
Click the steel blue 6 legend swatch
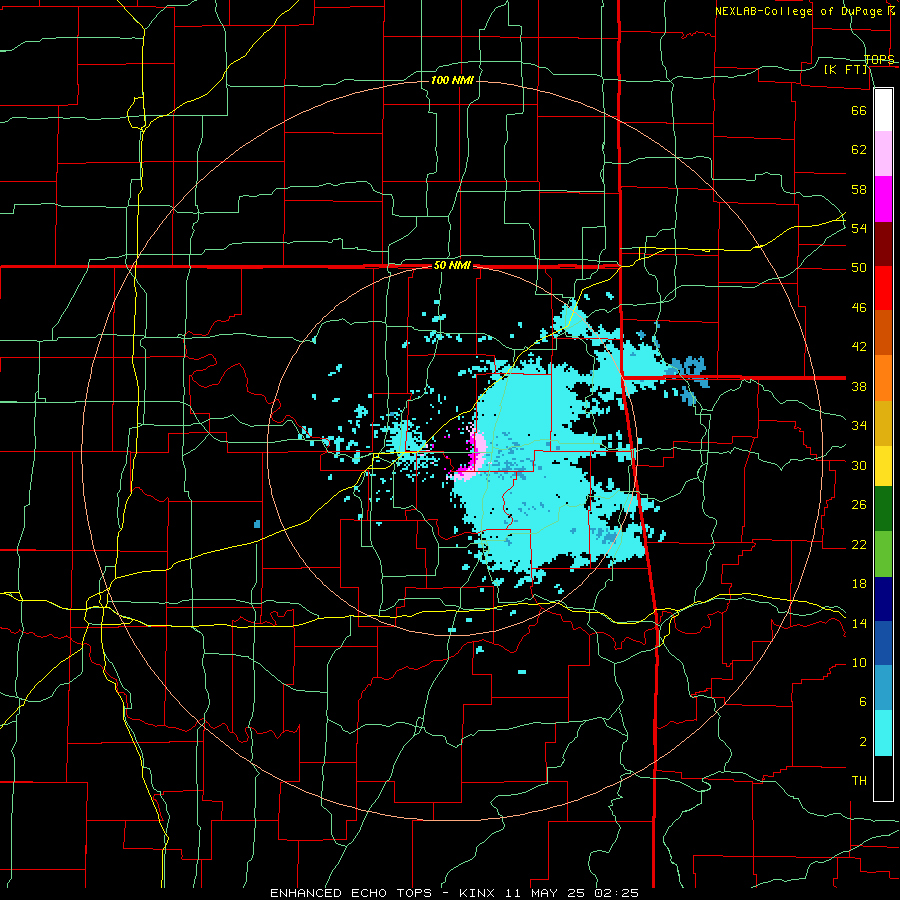point(883,688)
